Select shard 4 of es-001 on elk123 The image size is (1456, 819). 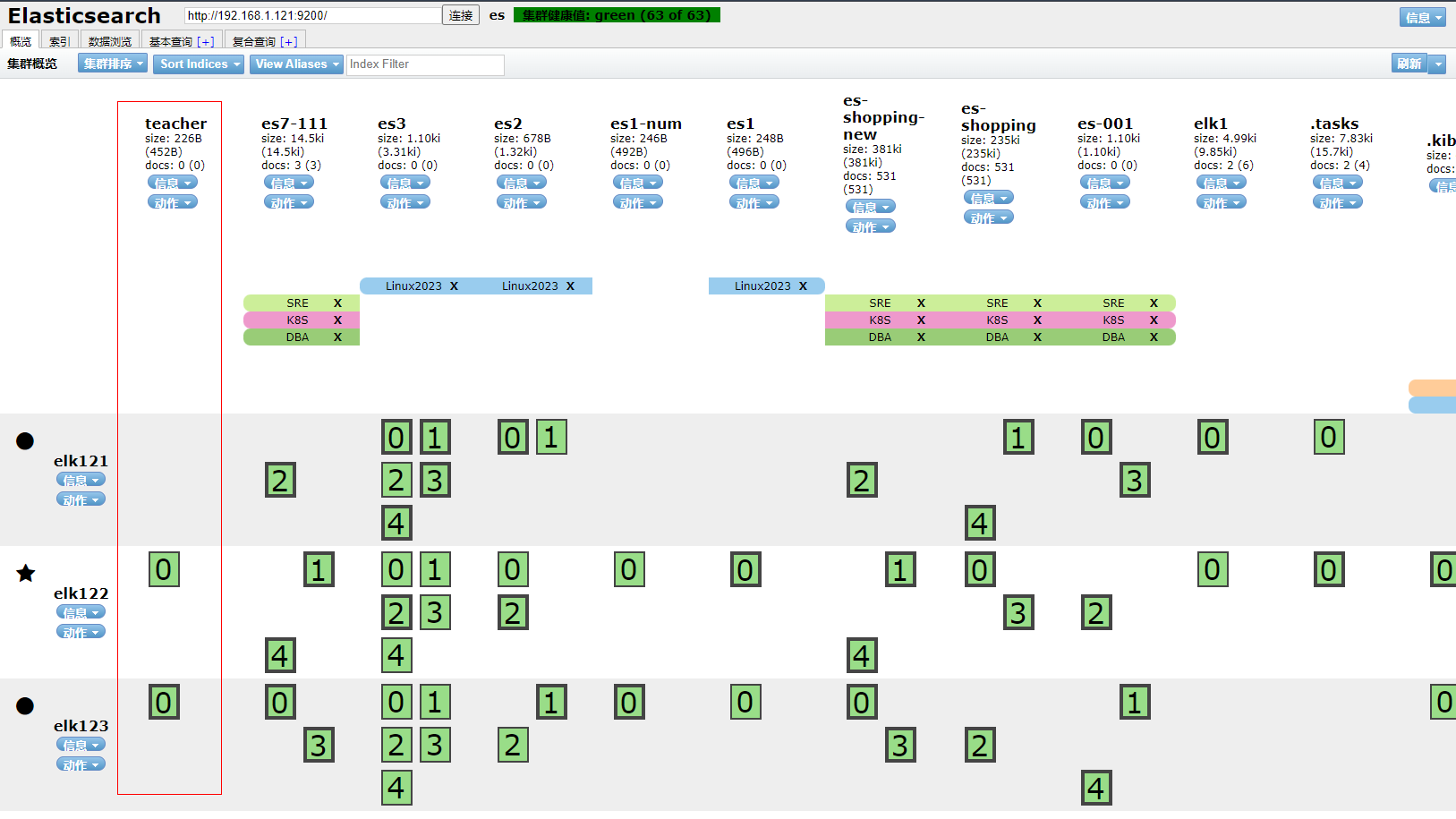coord(1096,788)
